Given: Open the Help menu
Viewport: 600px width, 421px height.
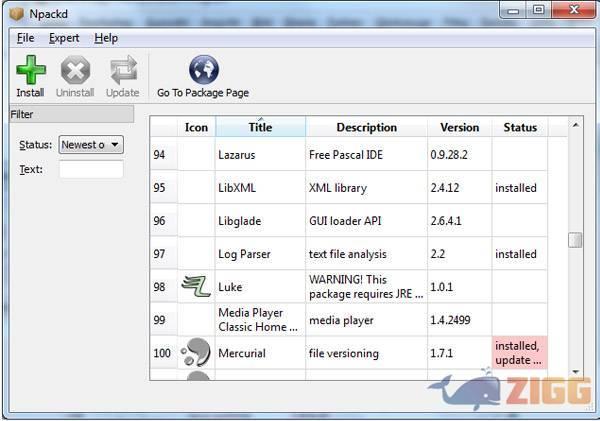Looking at the screenshot, I should tap(106, 38).
